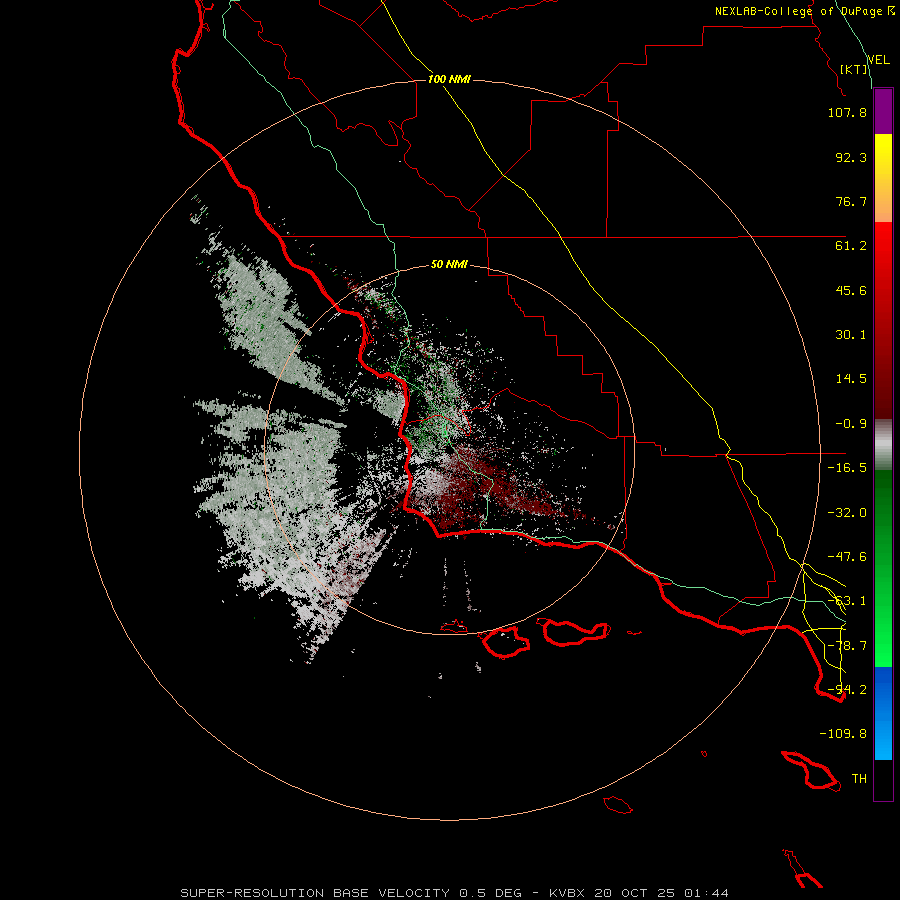Image resolution: width=900 pixels, height=900 pixels.
Task: Click the TH threshold legend label
Action: 859,779
